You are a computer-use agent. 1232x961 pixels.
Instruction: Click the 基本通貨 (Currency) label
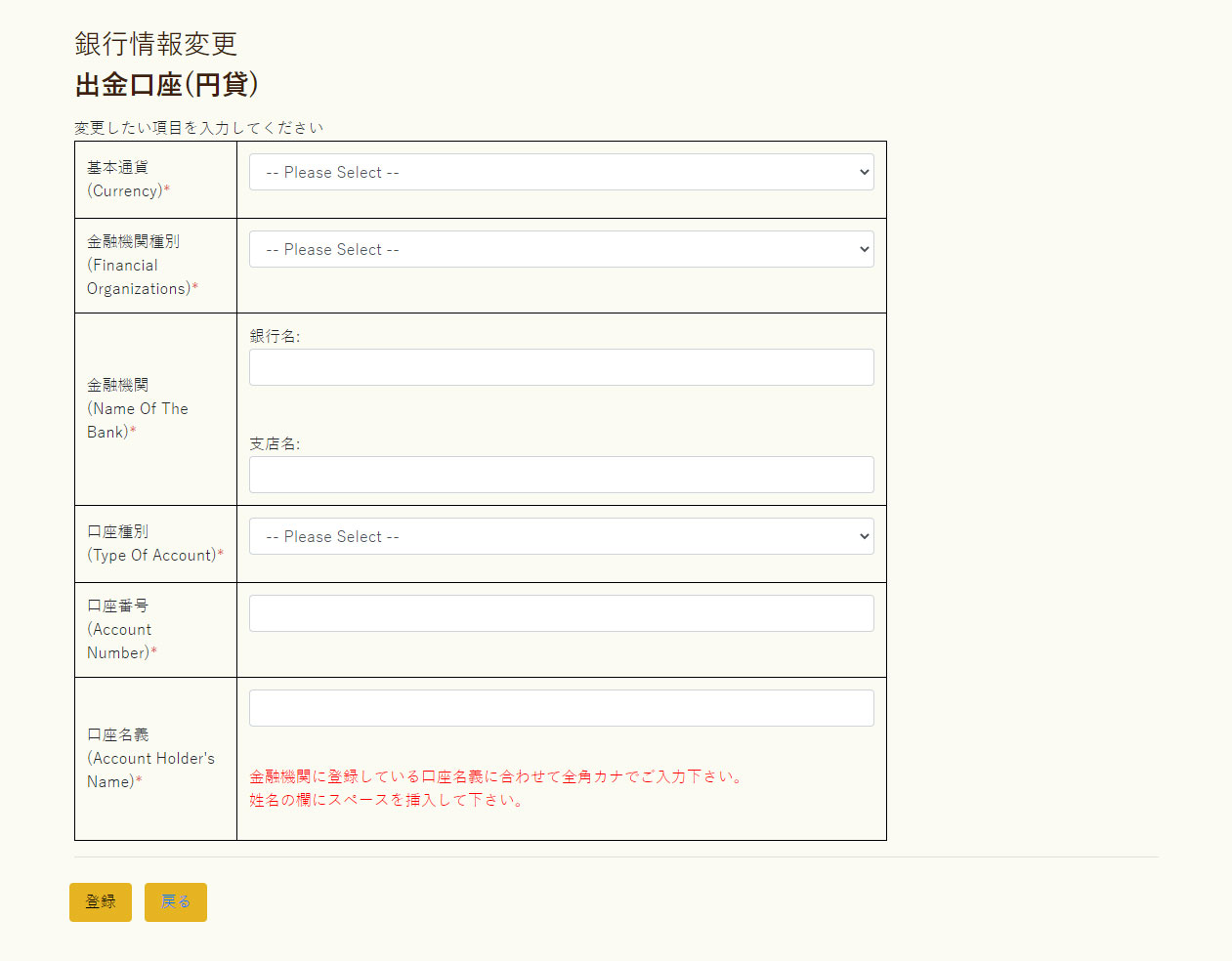[x=128, y=179]
